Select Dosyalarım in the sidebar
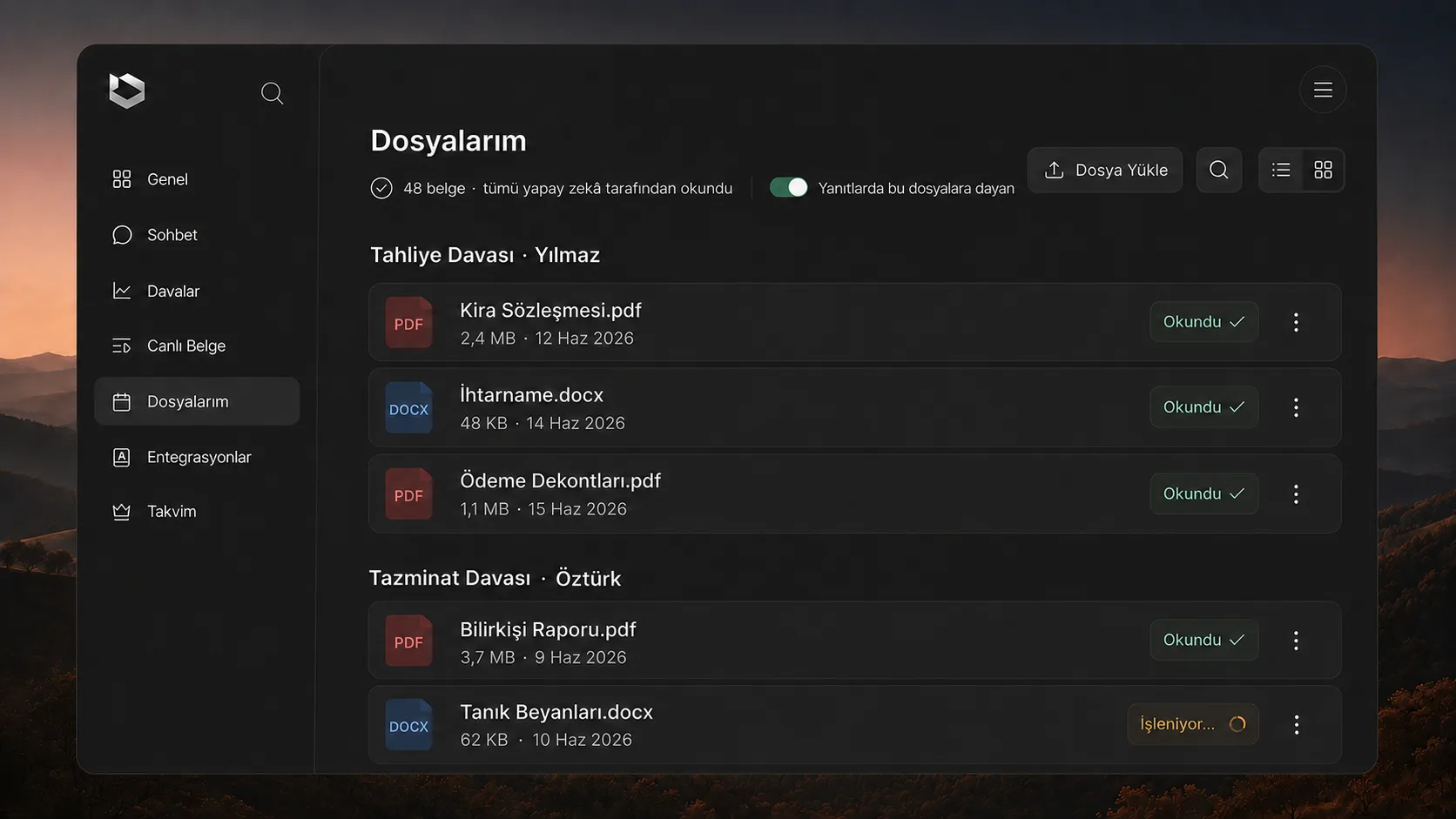Screen dimensions: 1456x819 coord(197,401)
